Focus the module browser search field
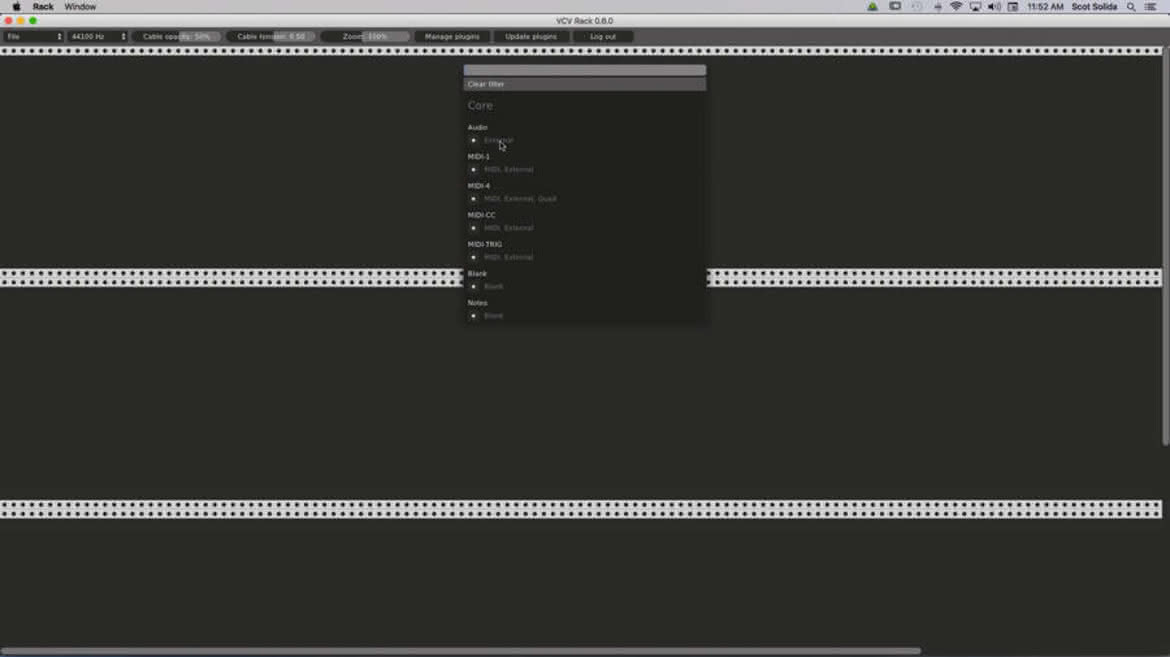Screen dimensions: 1170x657 (x=585, y=70)
